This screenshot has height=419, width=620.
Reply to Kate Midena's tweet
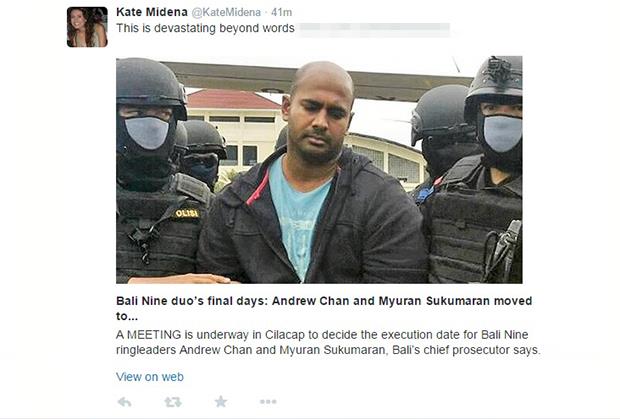click(125, 402)
